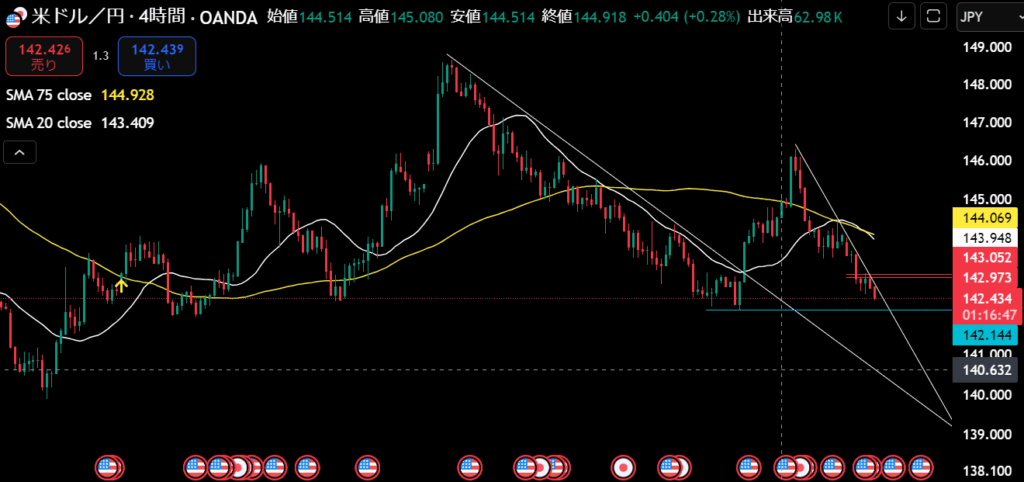This screenshot has height=482, width=1024.
Task: Click the yellow arrow marker on chart
Action: tap(121, 283)
